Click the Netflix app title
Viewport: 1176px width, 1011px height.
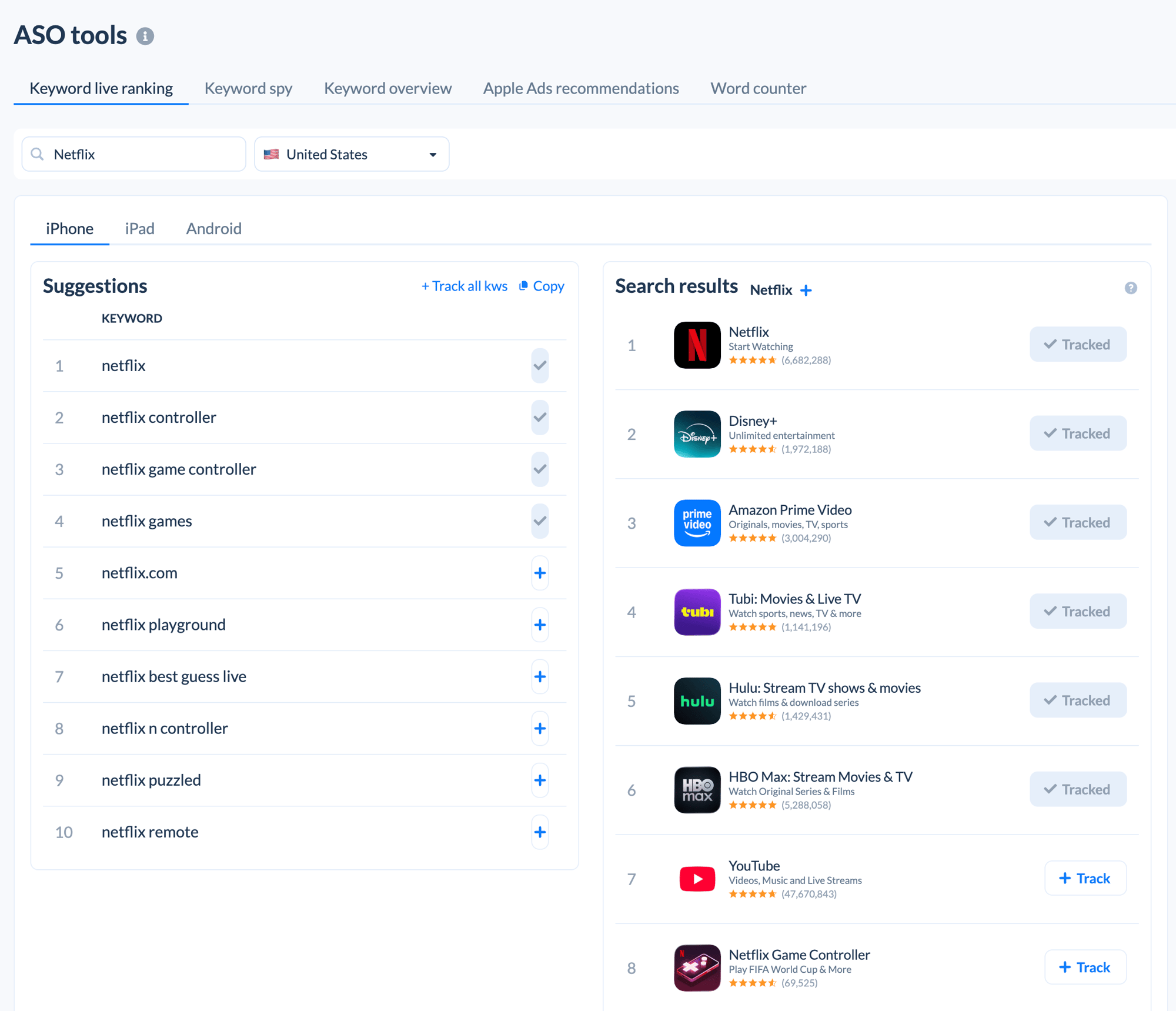pos(749,332)
